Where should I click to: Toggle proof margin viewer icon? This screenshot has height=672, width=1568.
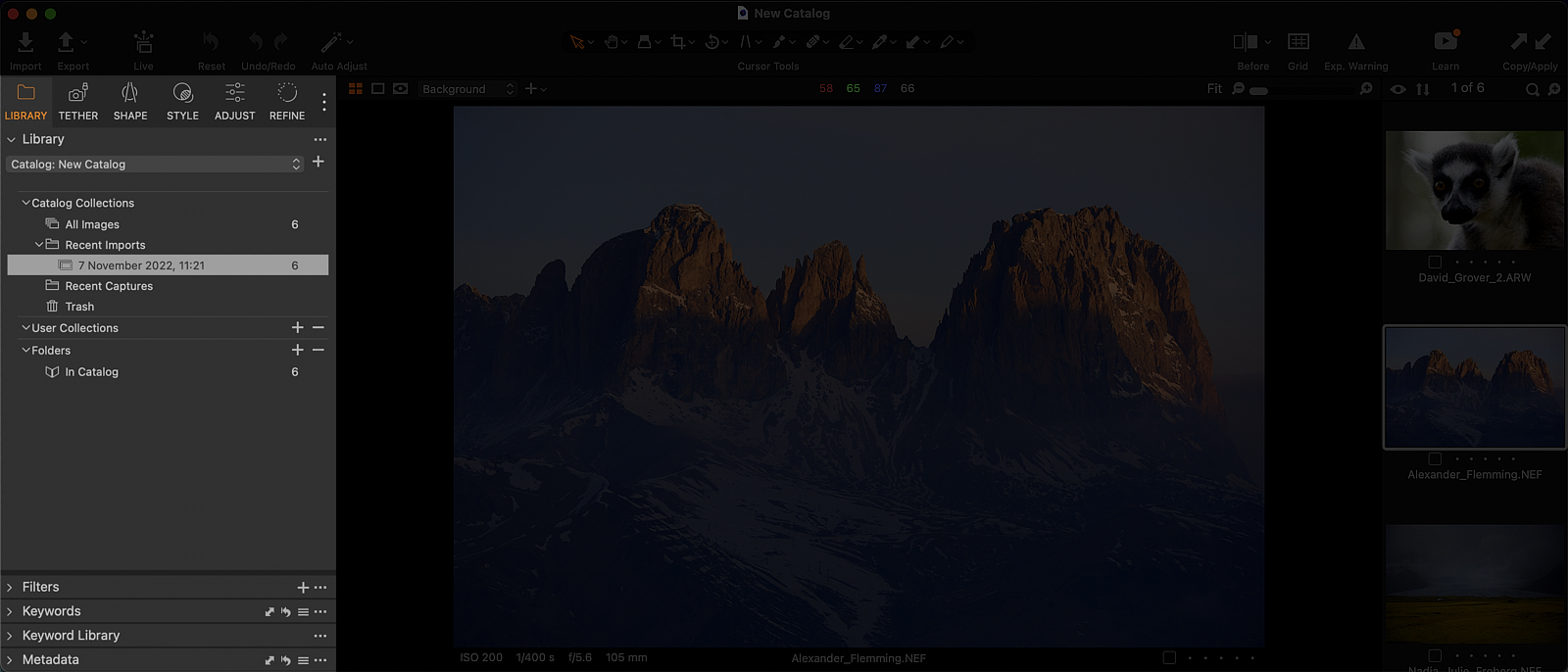401,88
